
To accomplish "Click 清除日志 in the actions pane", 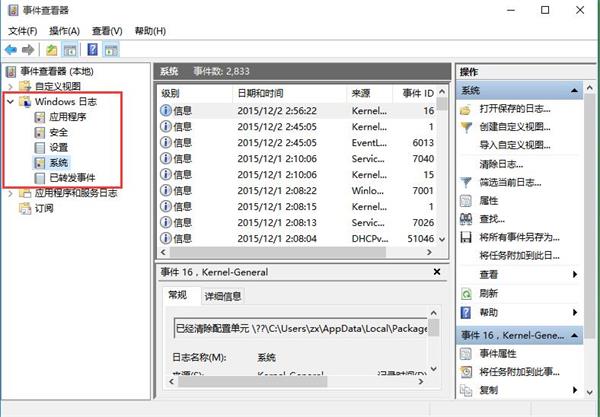I will point(501,165).
